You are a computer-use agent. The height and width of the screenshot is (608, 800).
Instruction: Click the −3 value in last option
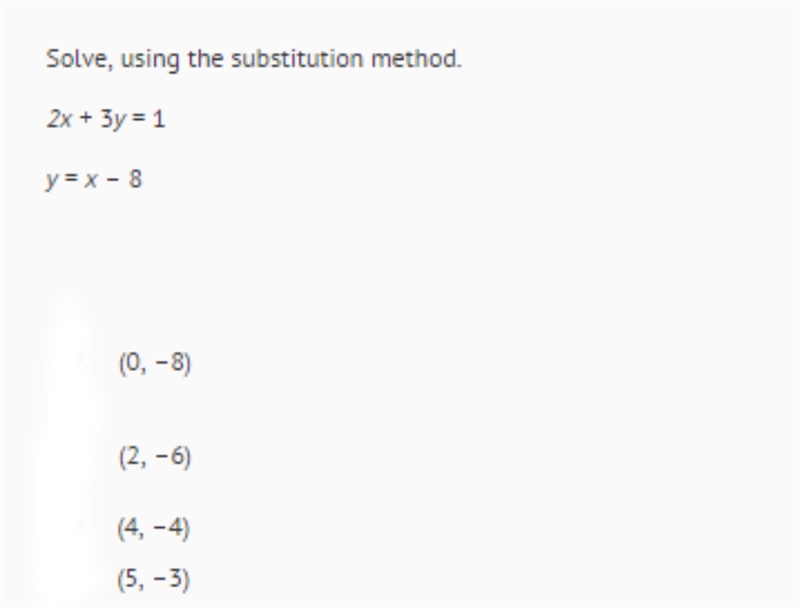[x=168, y=579]
